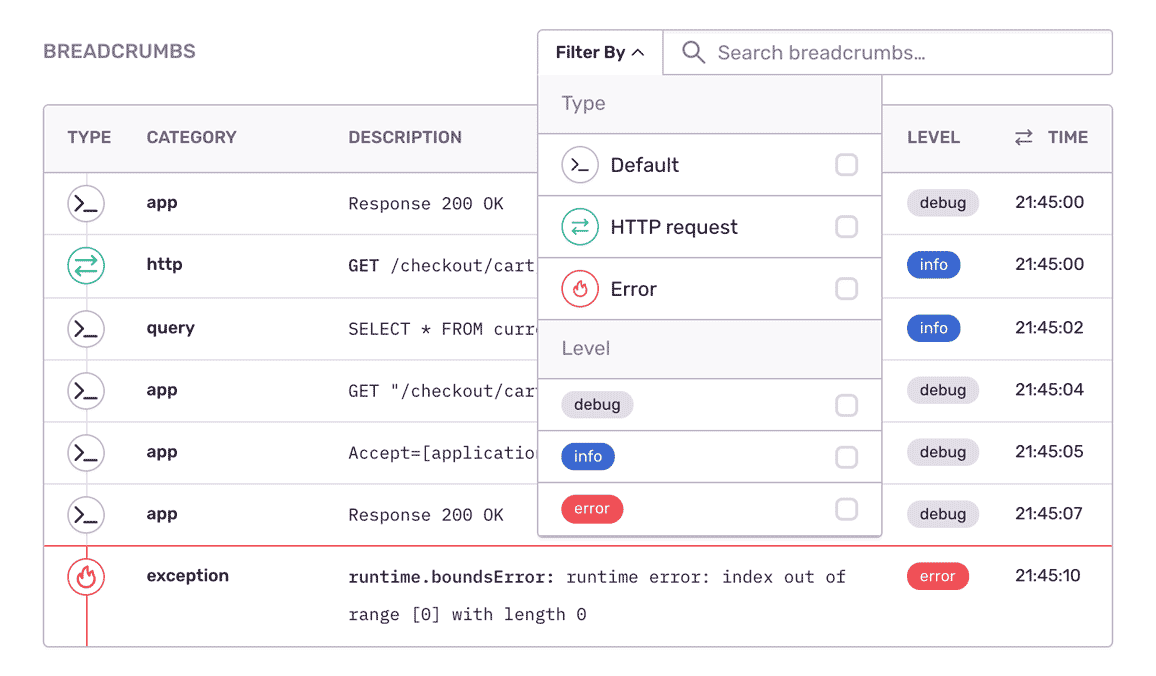
Task: Click the red error badge in exception row
Action: (x=937, y=577)
